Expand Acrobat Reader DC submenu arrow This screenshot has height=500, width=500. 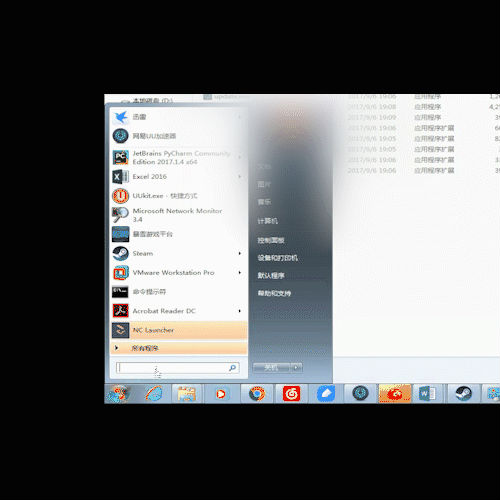[x=240, y=311]
